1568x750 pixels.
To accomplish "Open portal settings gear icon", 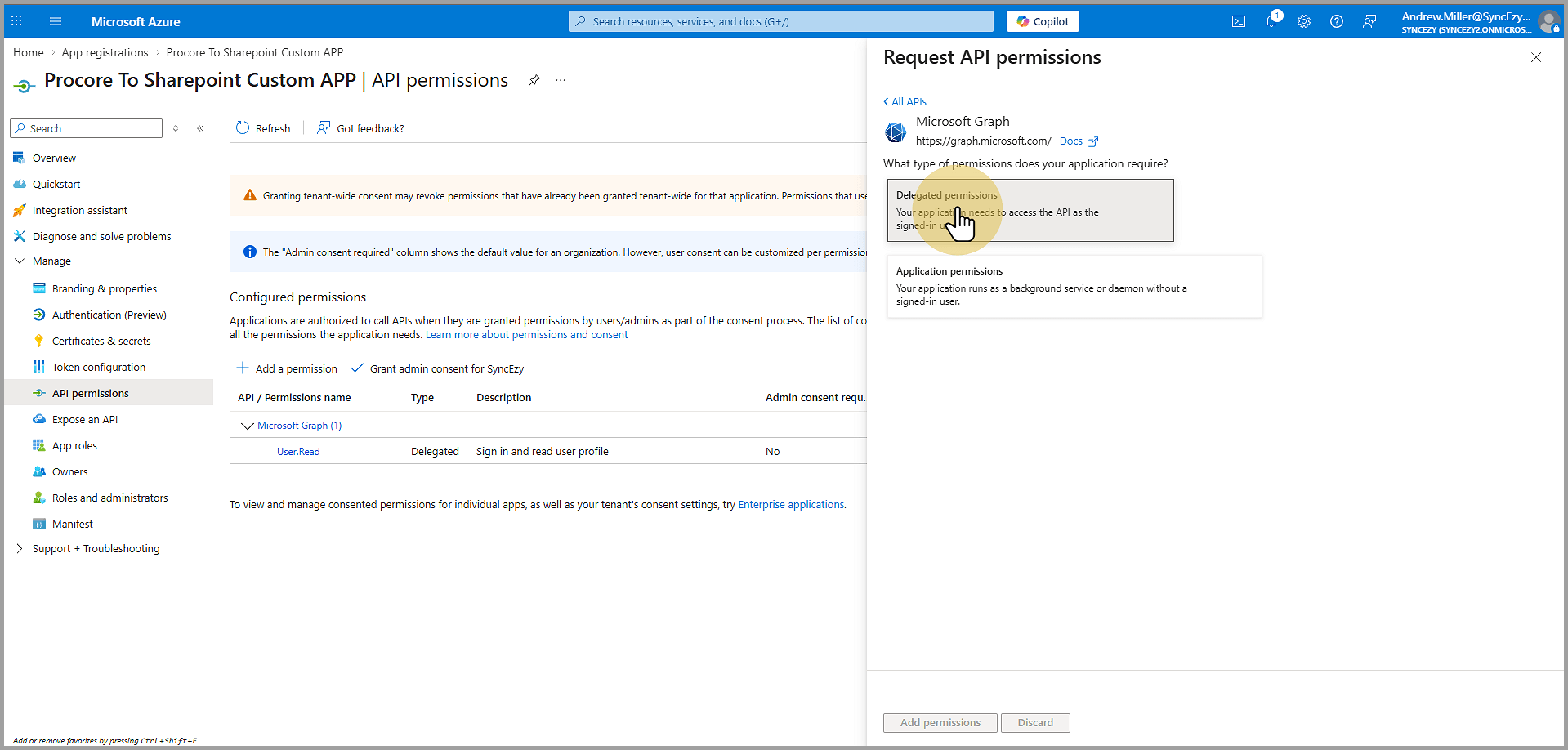I will (1304, 21).
